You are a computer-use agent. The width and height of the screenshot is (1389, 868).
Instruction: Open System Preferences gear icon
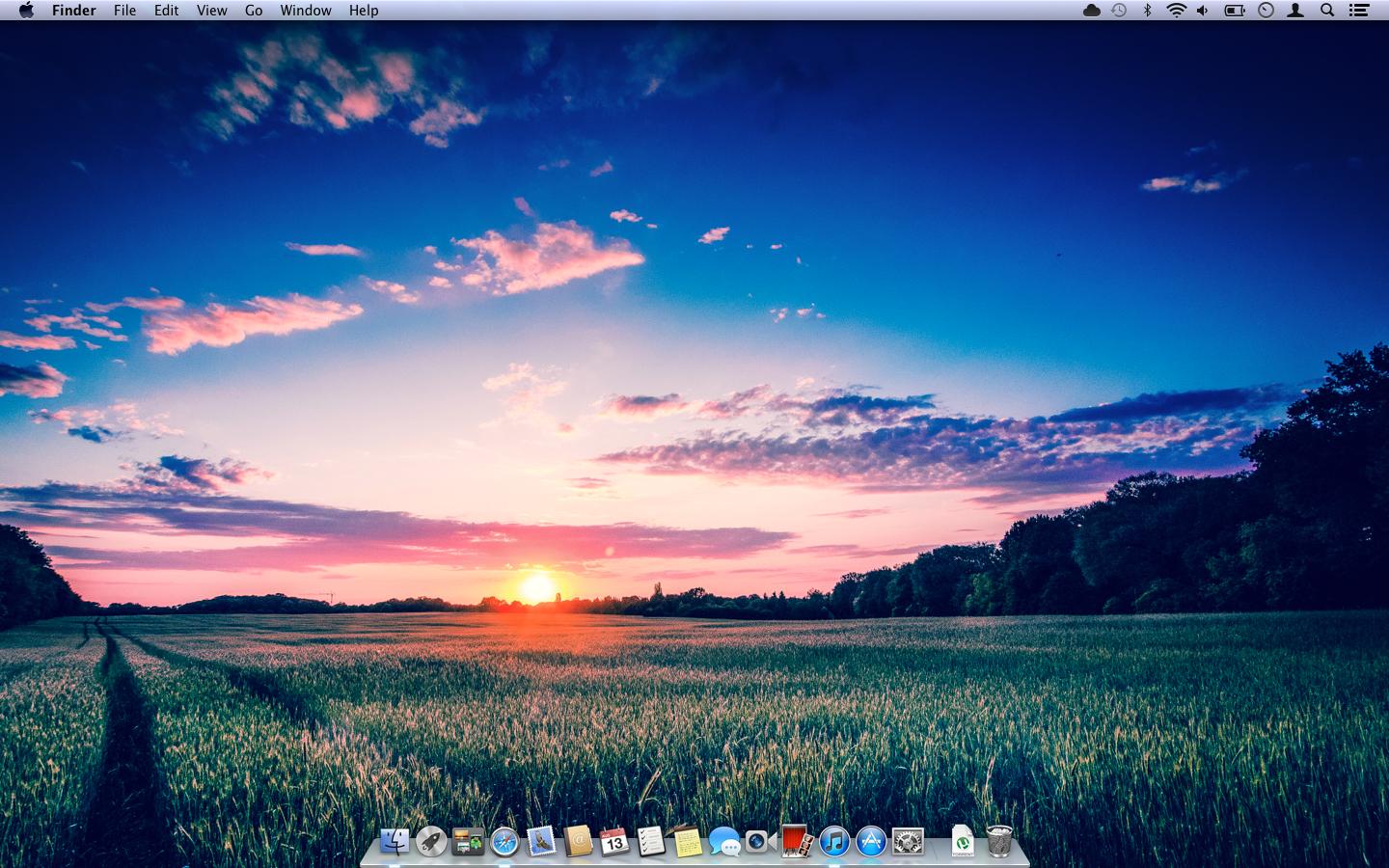click(908, 841)
